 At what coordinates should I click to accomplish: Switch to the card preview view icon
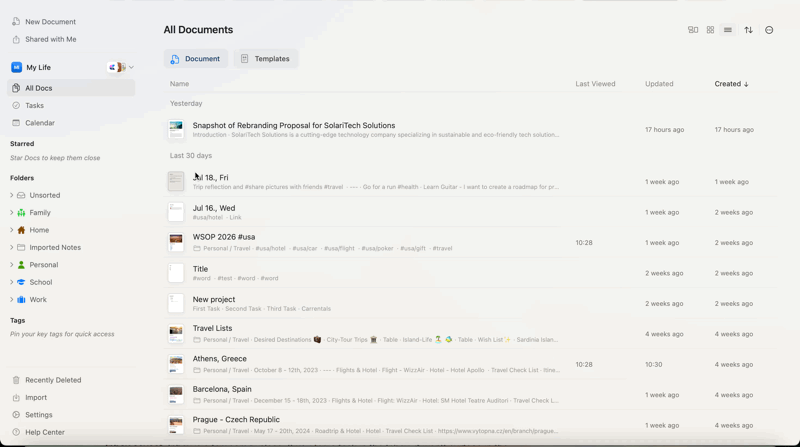[x=693, y=30]
